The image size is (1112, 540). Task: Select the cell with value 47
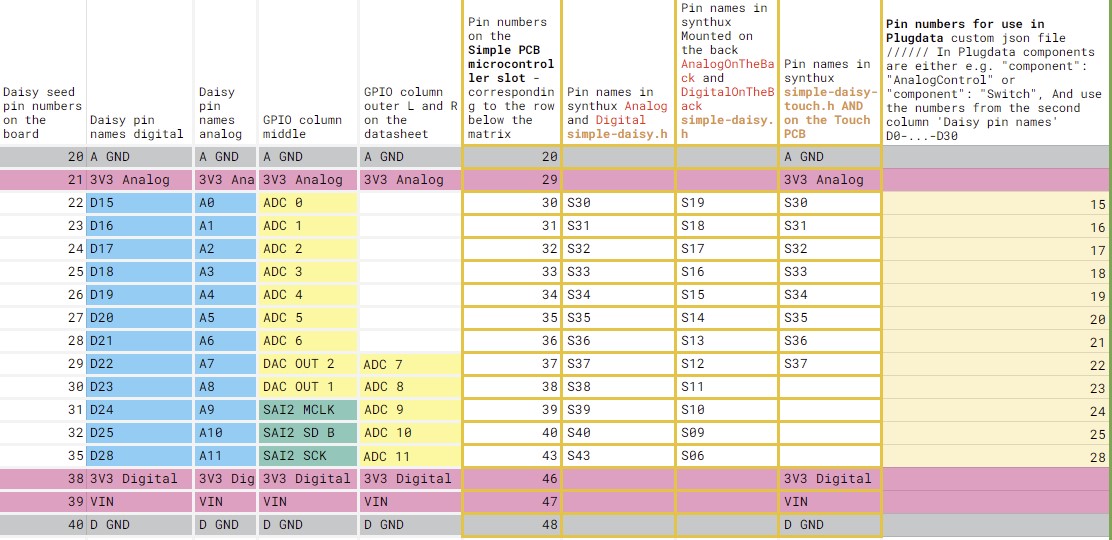511,502
